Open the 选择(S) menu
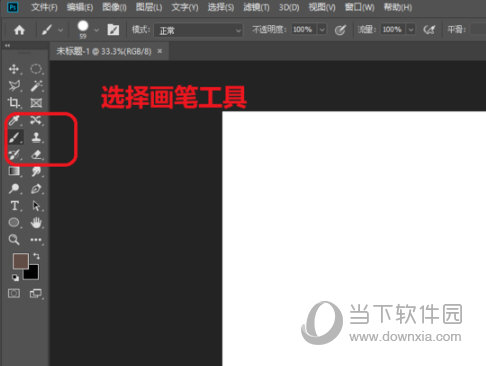 (221, 7)
